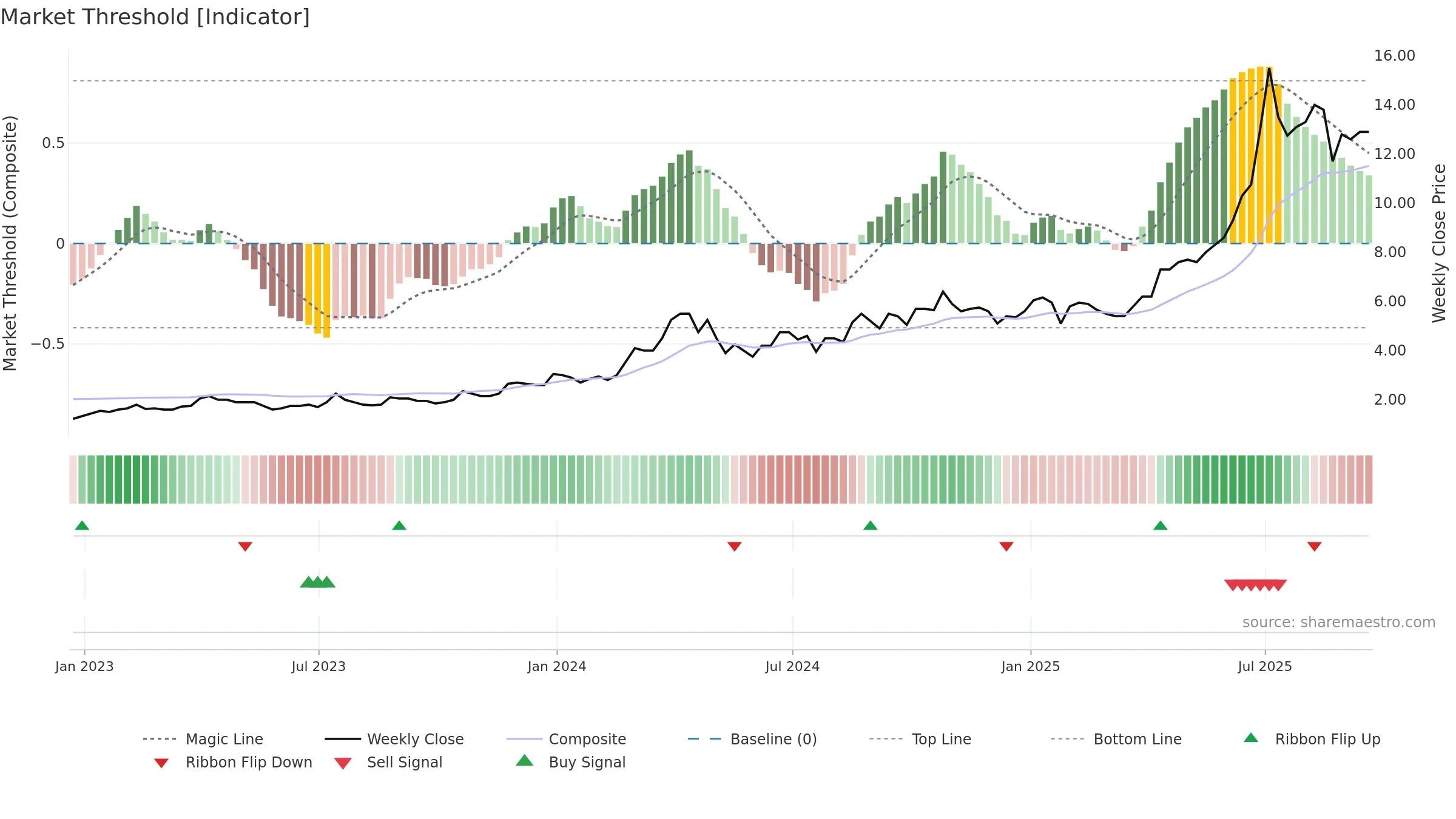Click the 6.00 price axis label

click(x=1390, y=301)
